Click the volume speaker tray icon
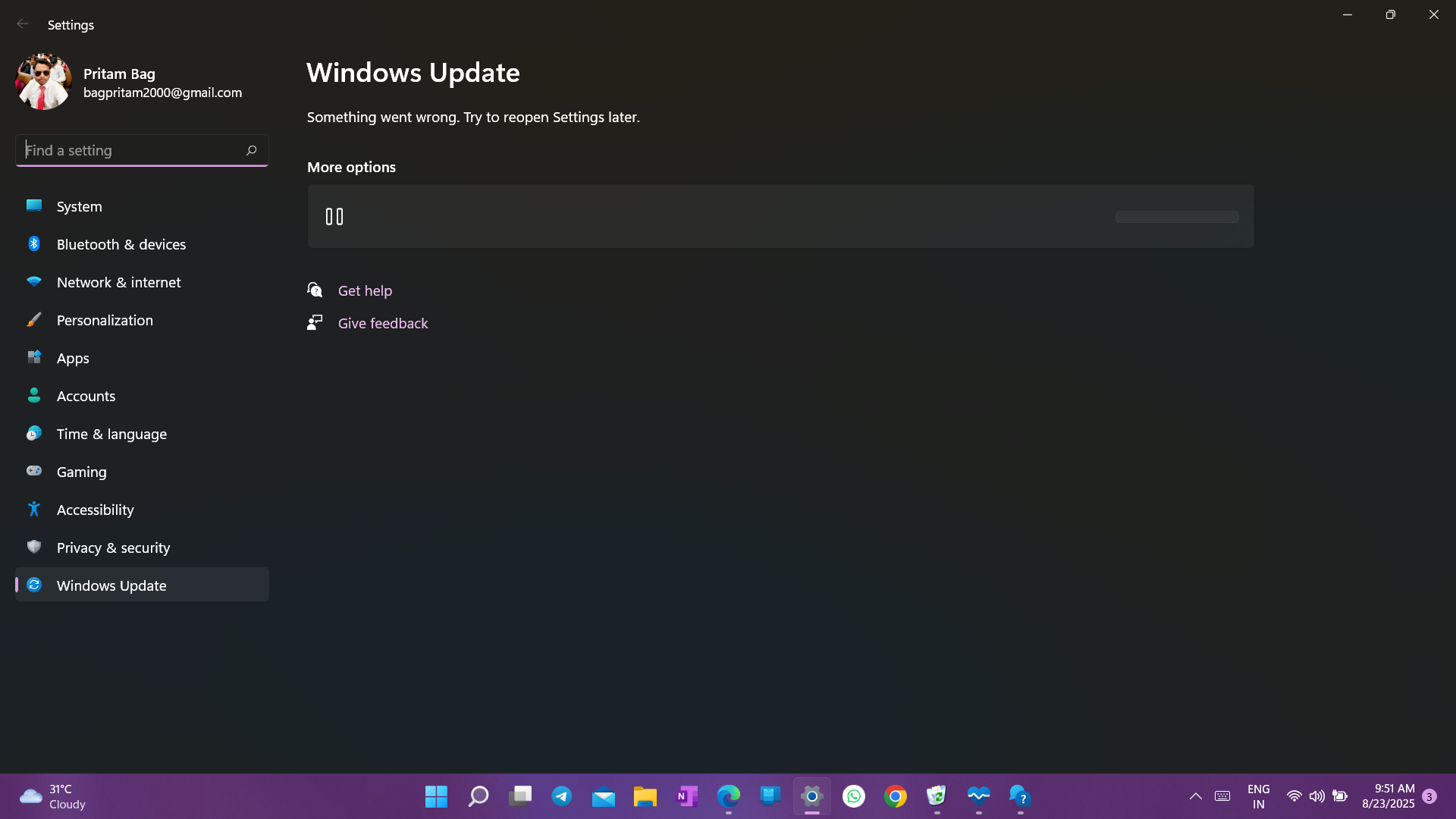The width and height of the screenshot is (1456, 819). 1317,796
